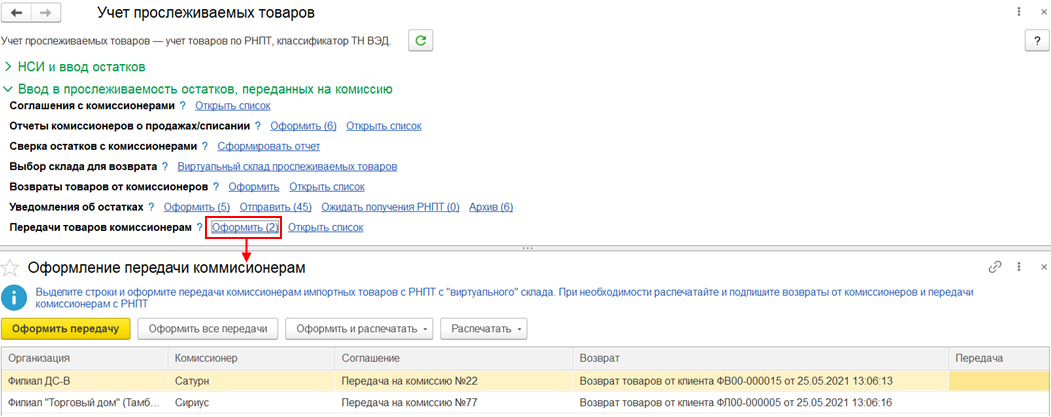Go back with the left arrow button
The width and height of the screenshot is (1051, 417).
[17, 14]
